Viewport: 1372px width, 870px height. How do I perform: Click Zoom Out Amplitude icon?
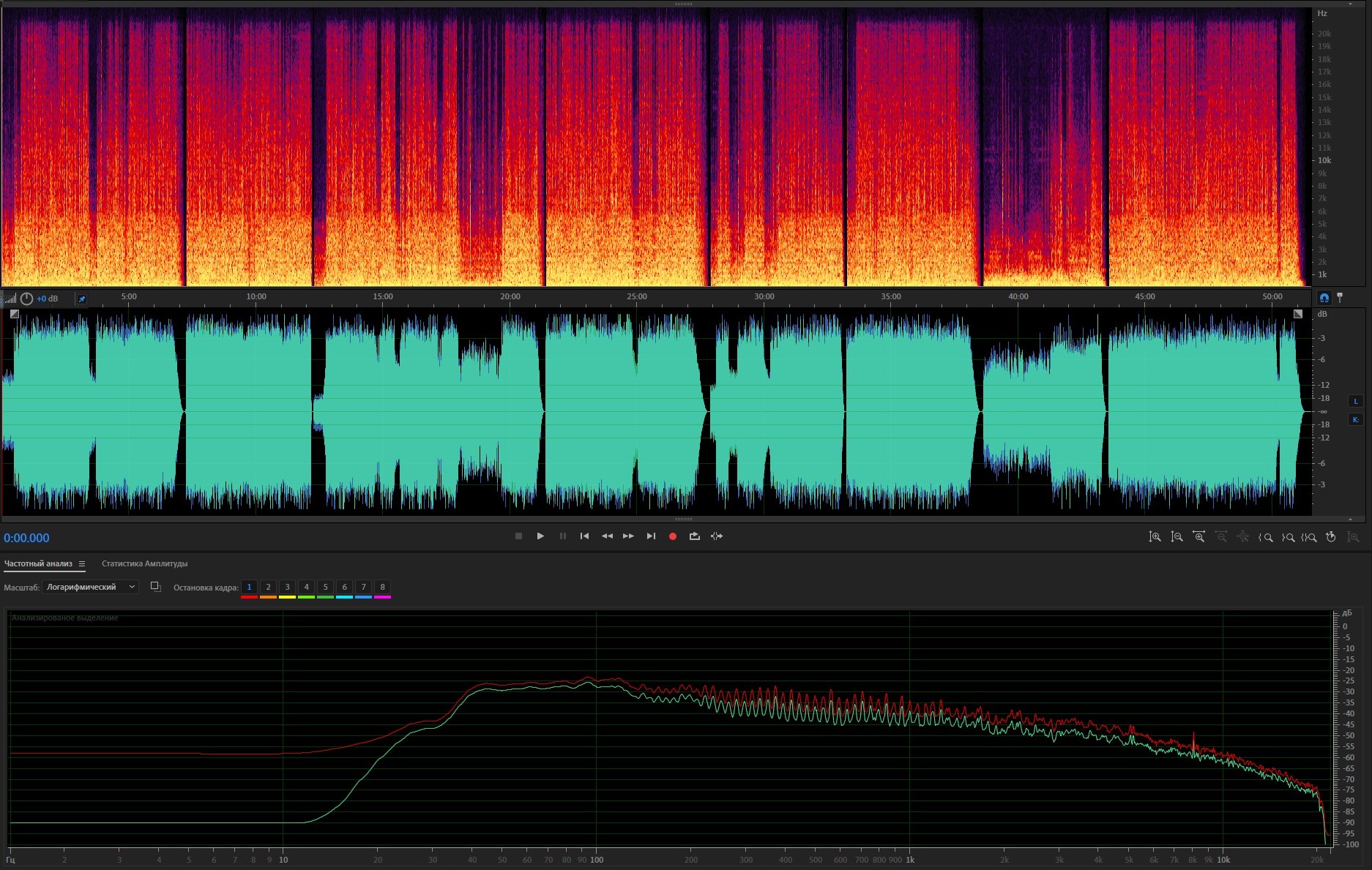pyautogui.click(x=1177, y=537)
